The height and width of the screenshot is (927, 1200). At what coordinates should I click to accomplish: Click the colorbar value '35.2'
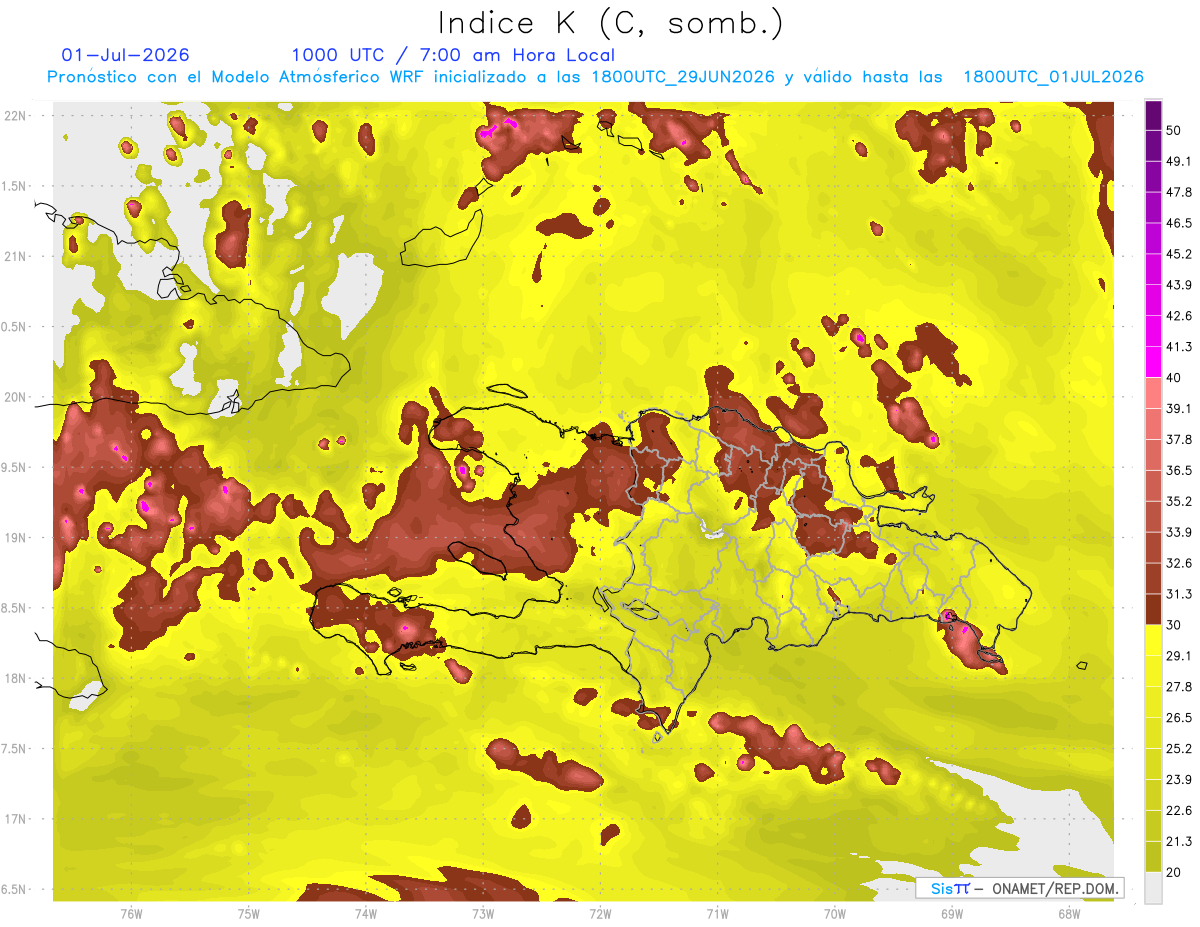1178,501
